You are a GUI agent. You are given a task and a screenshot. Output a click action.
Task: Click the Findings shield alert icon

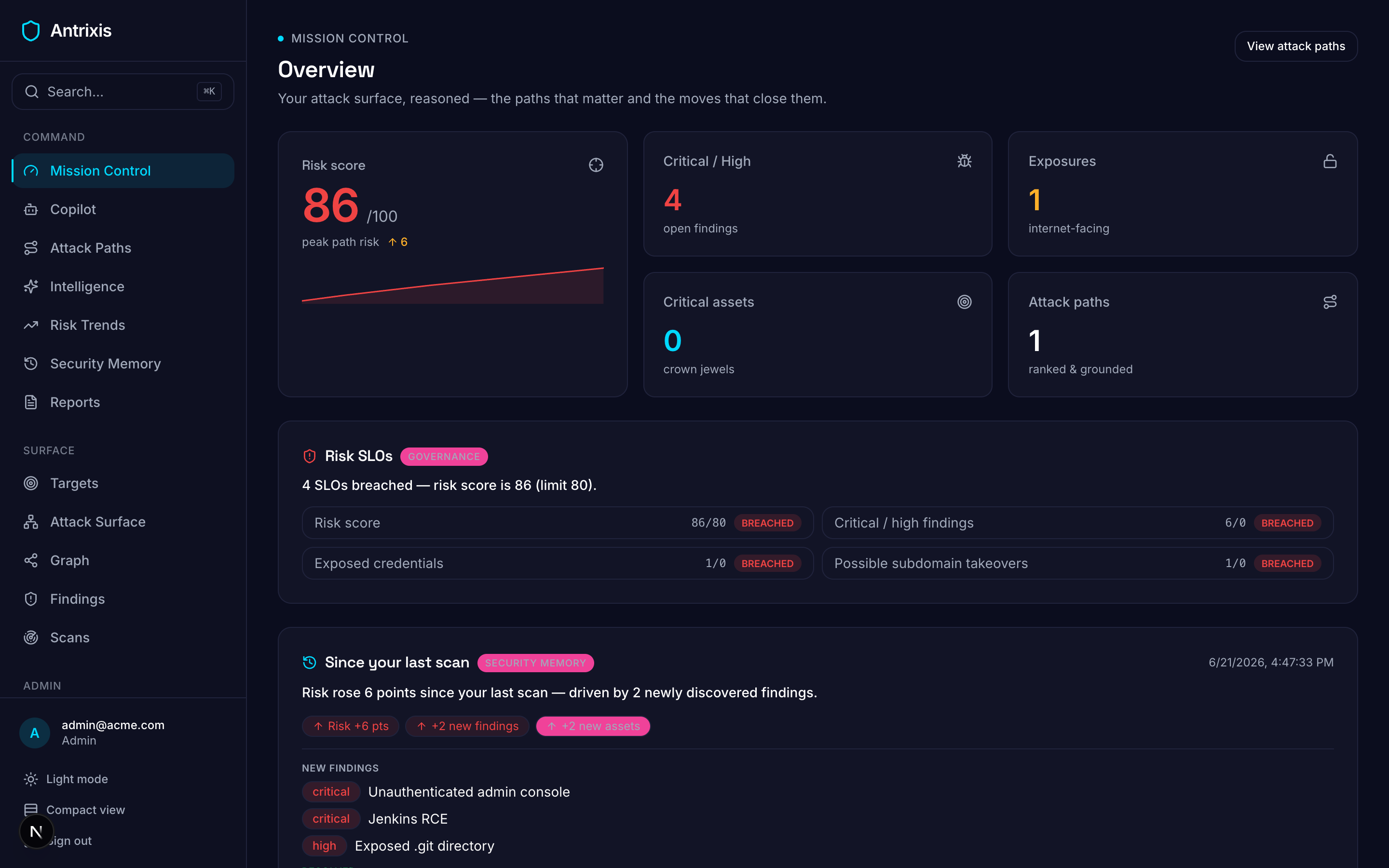[31, 599]
